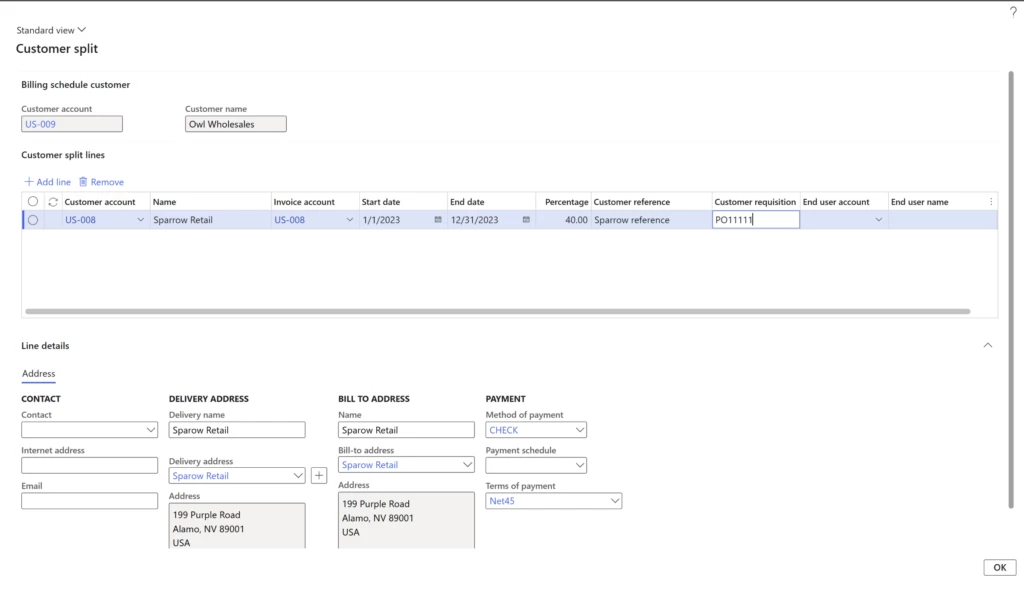Collapse the Line details section
Viewport: 1024px width, 591px height.
(986, 345)
